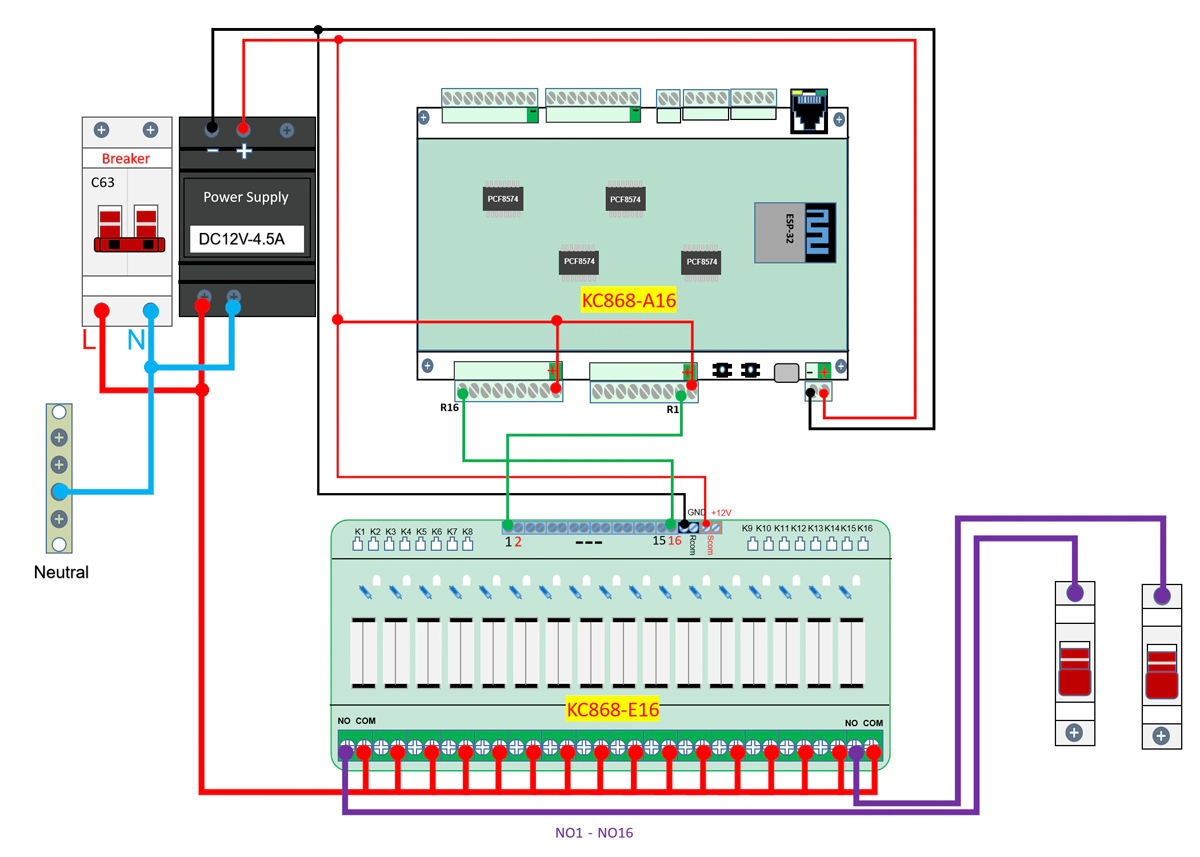
Task: Click the power supply minus output terminal
Action: tap(212, 129)
